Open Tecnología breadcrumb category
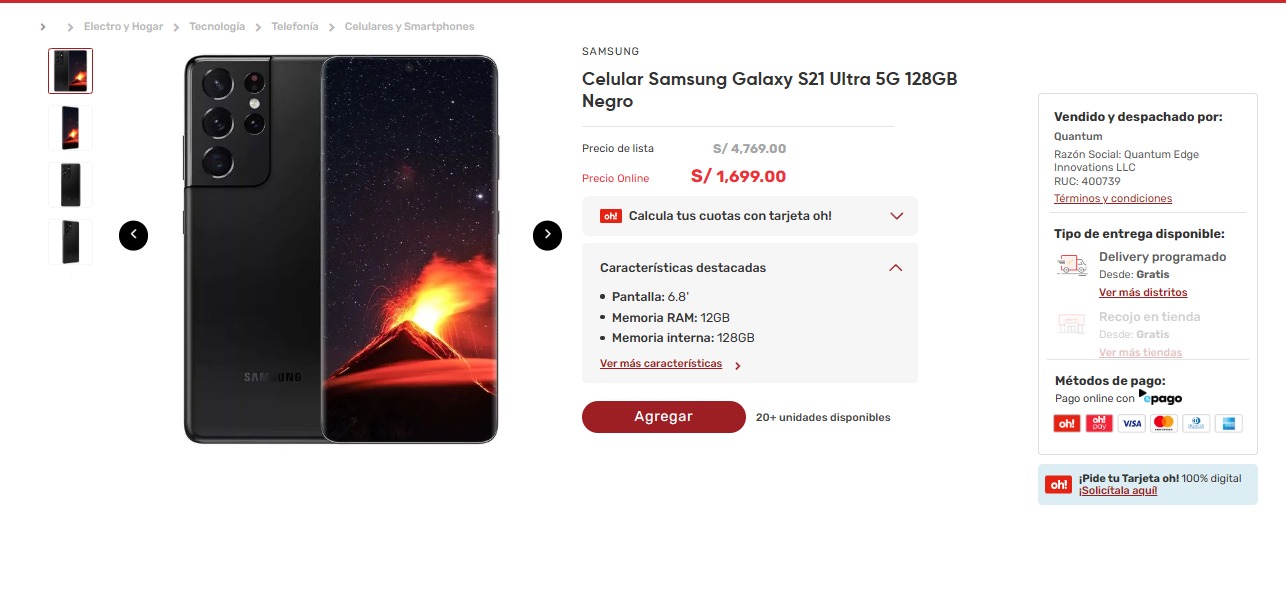Viewport: 1286px width, 601px height. pyautogui.click(x=217, y=27)
